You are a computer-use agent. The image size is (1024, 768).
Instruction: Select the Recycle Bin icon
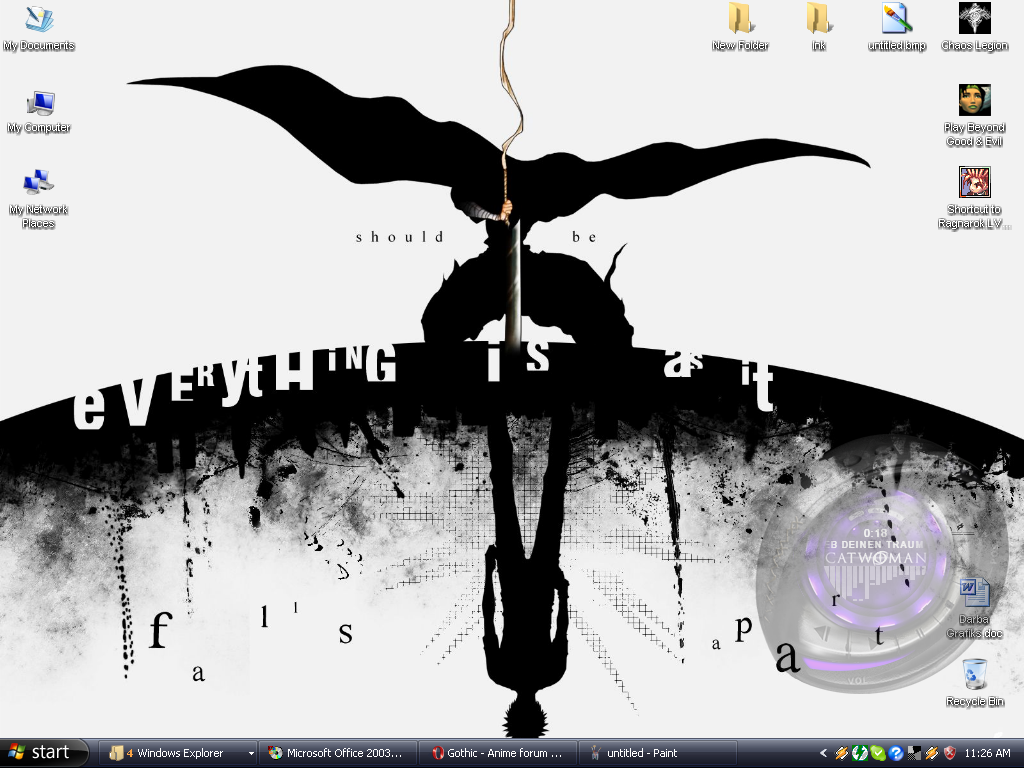(974, 682)
